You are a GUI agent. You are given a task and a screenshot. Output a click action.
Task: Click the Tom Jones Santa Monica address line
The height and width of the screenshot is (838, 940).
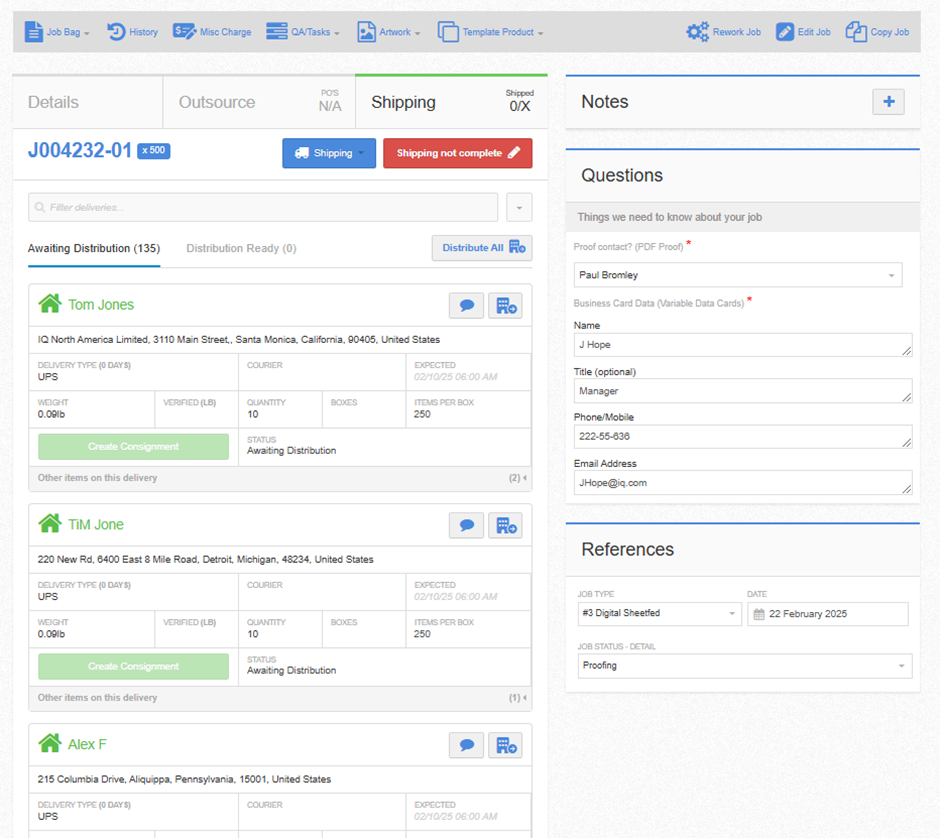tap(239, 340)
